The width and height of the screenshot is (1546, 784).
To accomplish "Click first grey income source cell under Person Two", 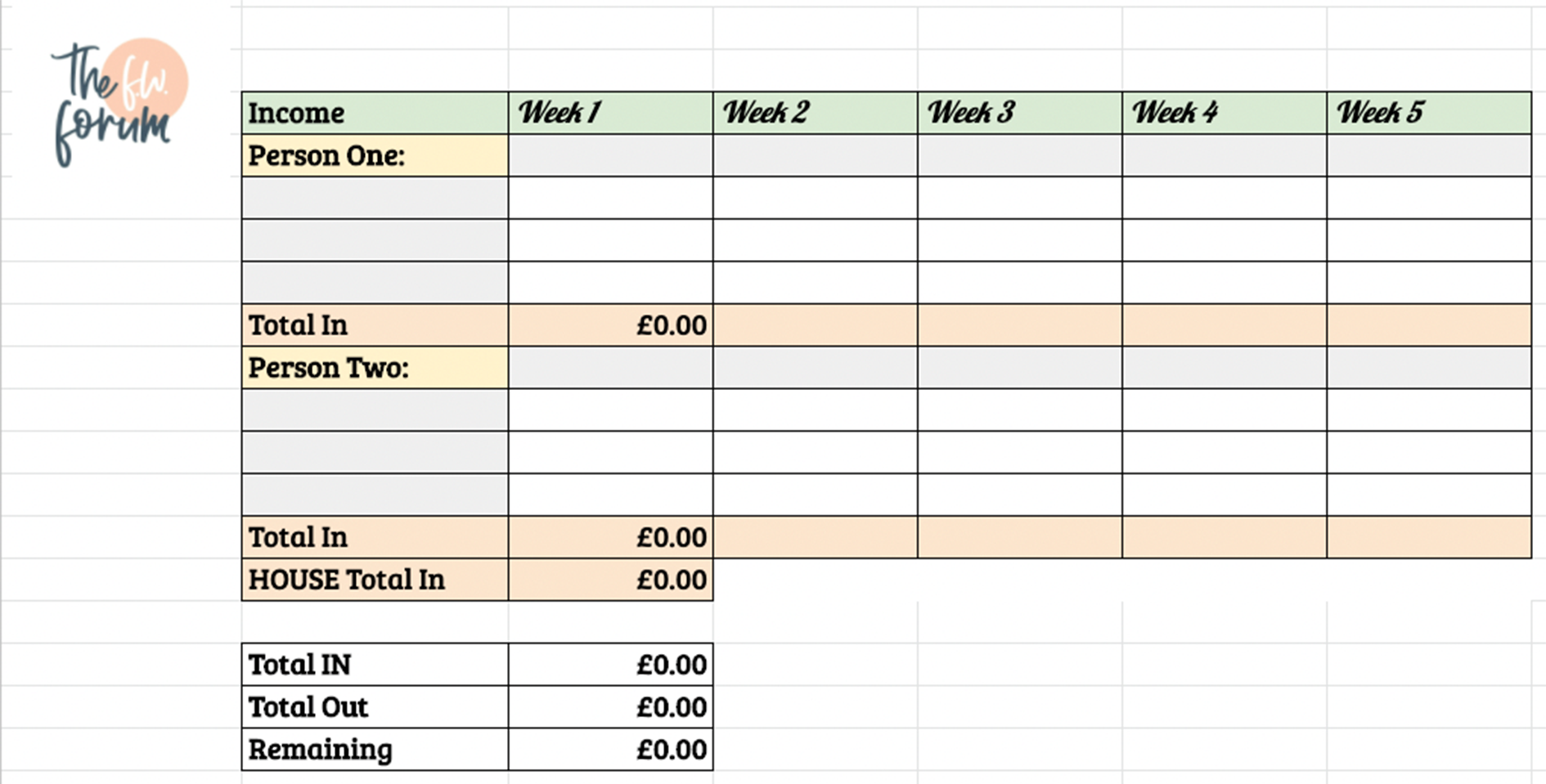I will coord(375,410).
